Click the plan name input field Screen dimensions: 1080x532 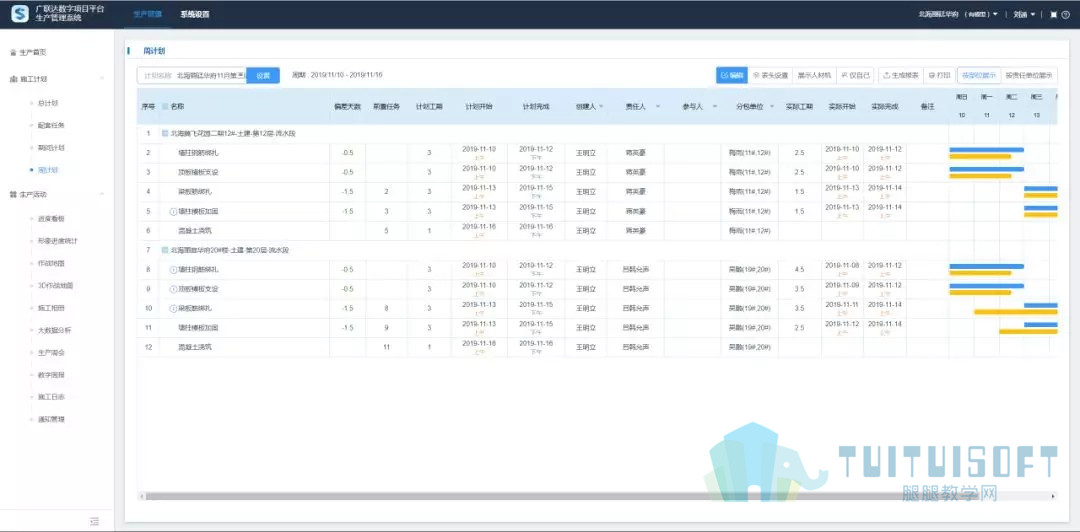[x=191, y=76]
